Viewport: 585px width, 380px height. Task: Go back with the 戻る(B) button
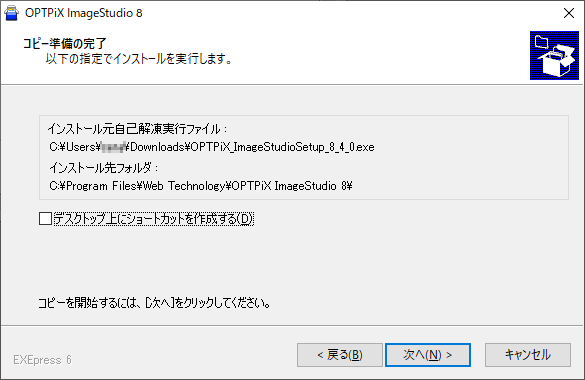click(x=340, y=355)
